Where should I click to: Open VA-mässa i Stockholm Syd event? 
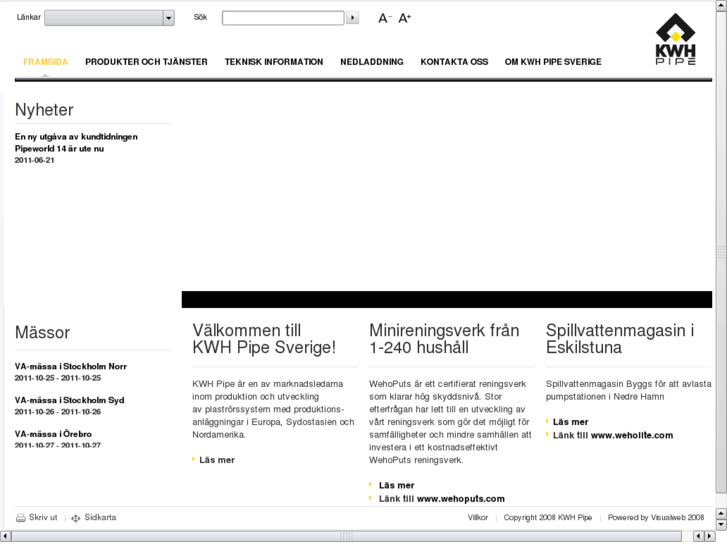pos(69,400)
